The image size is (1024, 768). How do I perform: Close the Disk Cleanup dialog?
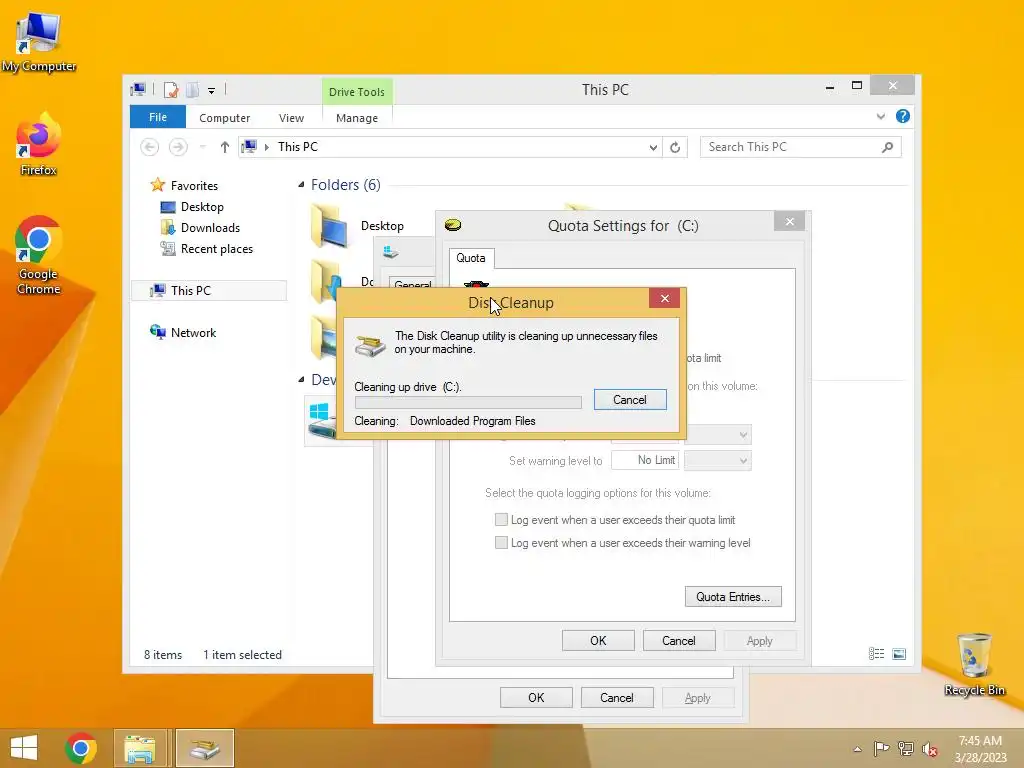665,298
